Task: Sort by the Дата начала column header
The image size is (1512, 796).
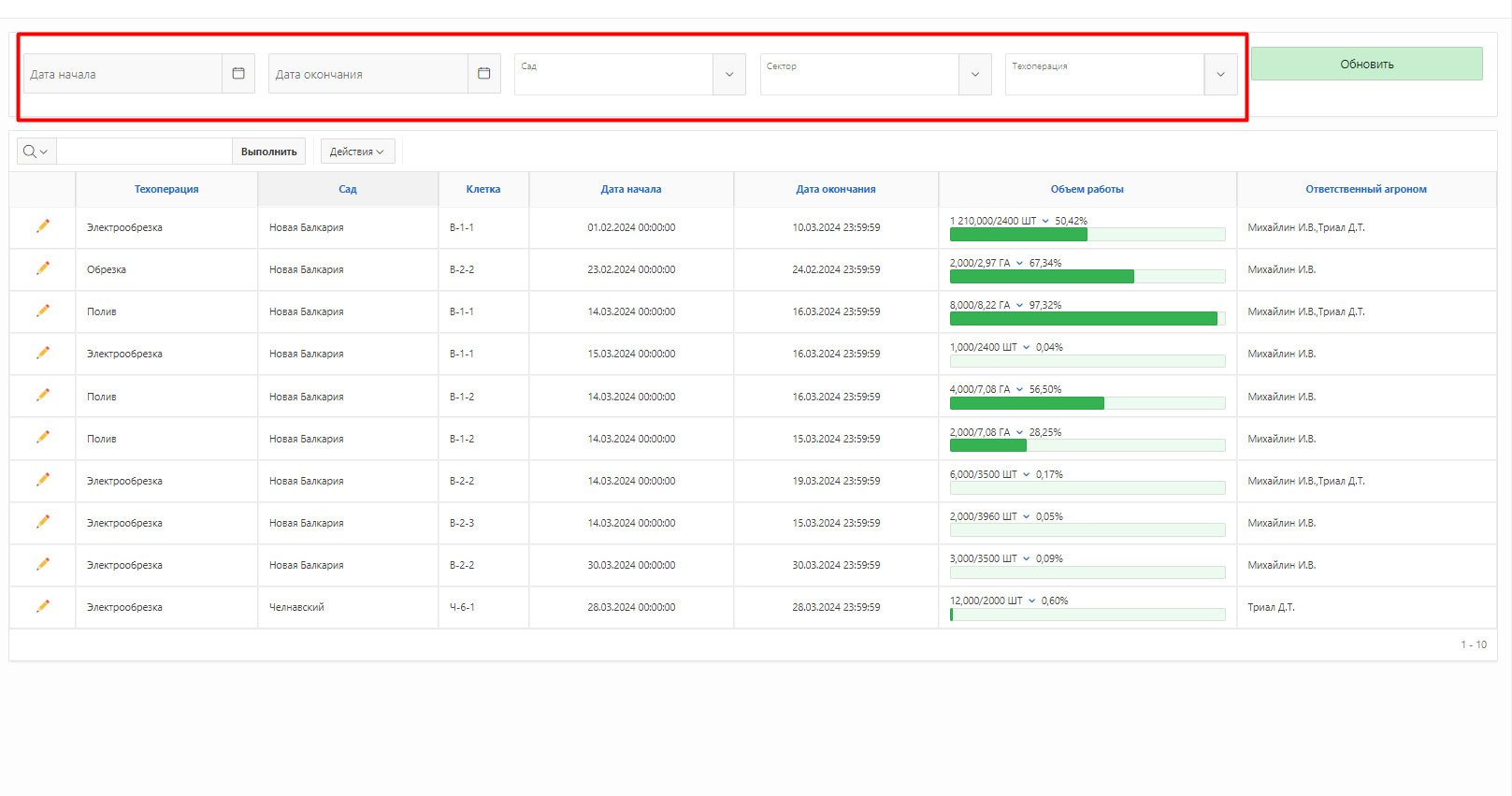Action: (631, 189)
